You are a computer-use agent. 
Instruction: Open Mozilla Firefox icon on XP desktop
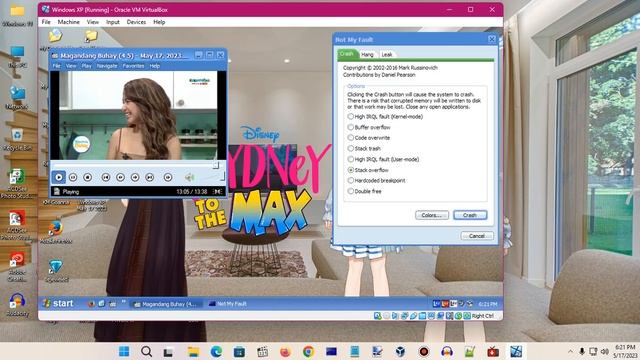click(56, 229)
